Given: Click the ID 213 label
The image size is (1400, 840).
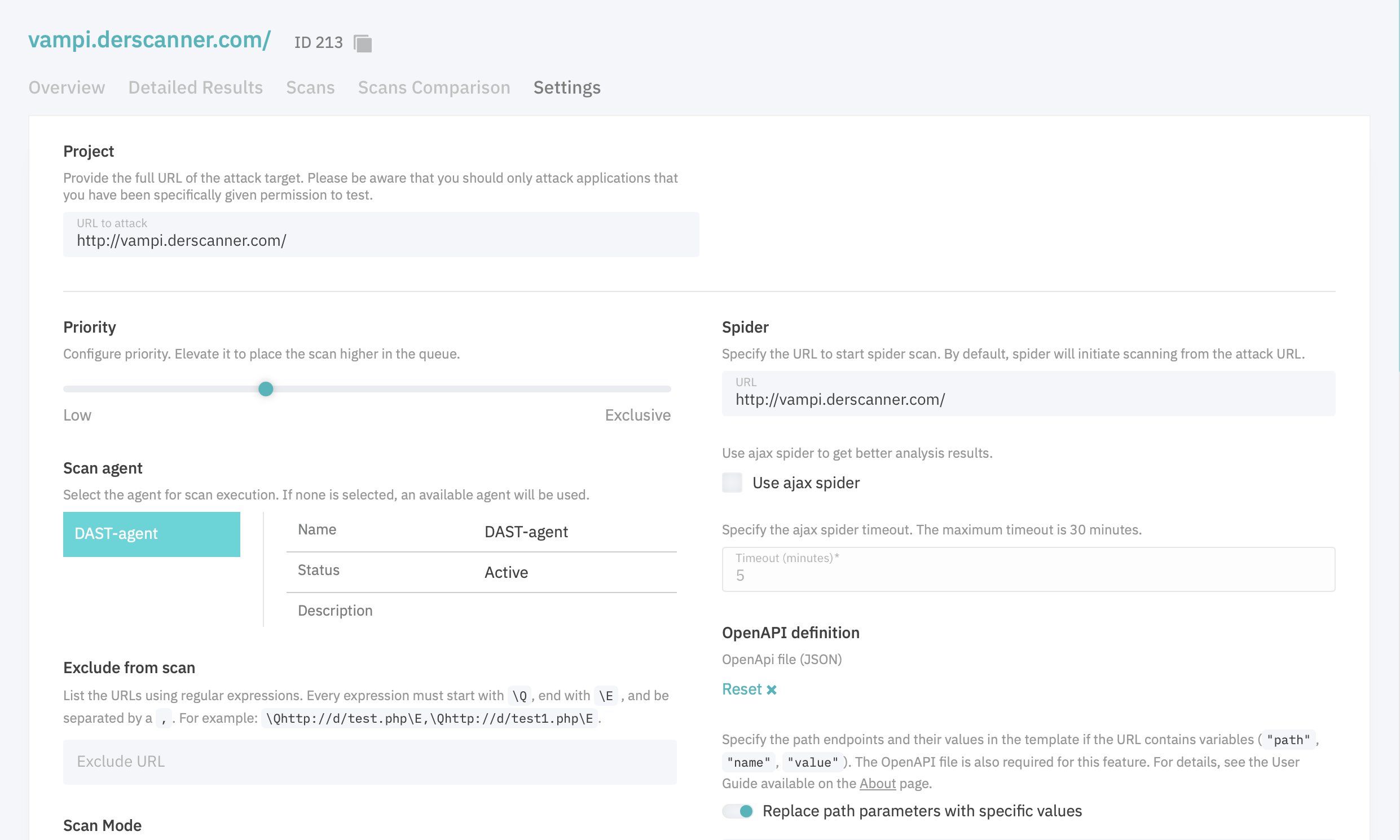Looking at the screenshot, I should tap(318, 42).
